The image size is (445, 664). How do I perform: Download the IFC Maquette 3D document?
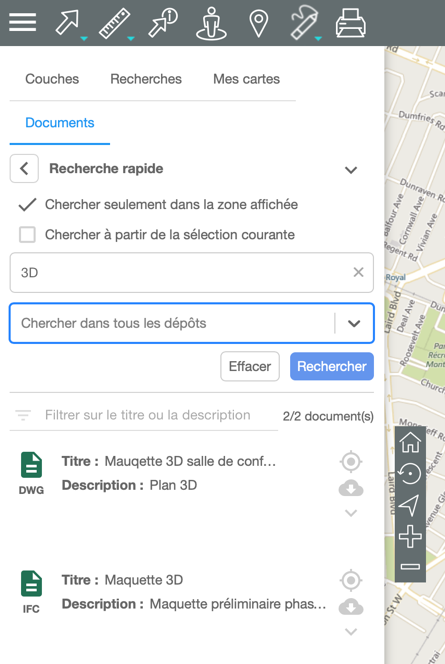click(x=351, y=607)
